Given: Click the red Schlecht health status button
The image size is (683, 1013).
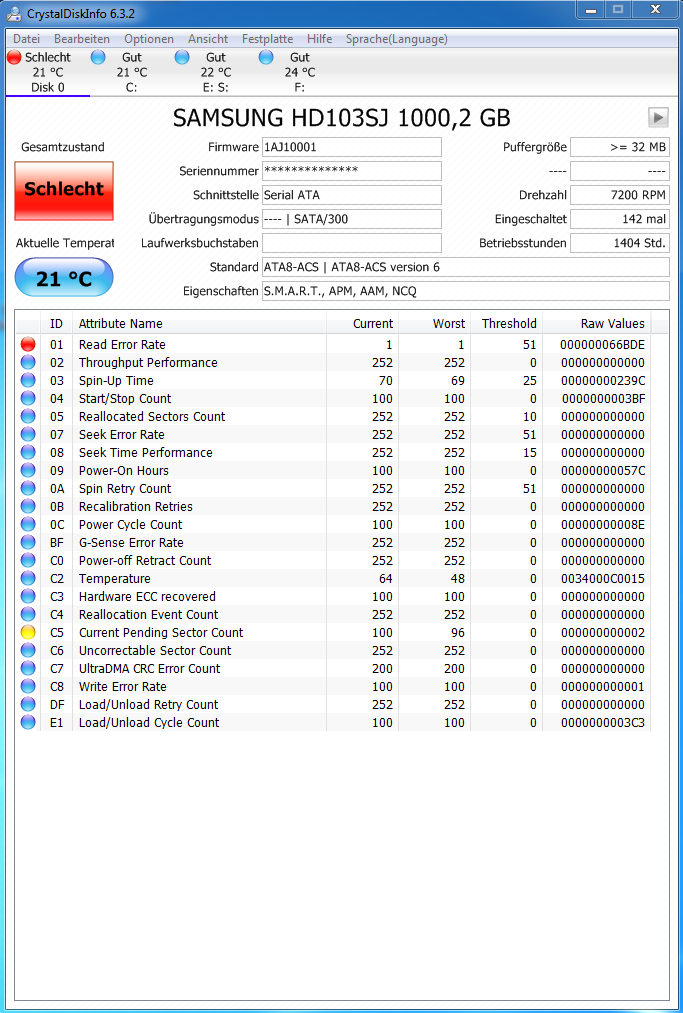Looking at the screenshot, I should [x=64, y=191].
